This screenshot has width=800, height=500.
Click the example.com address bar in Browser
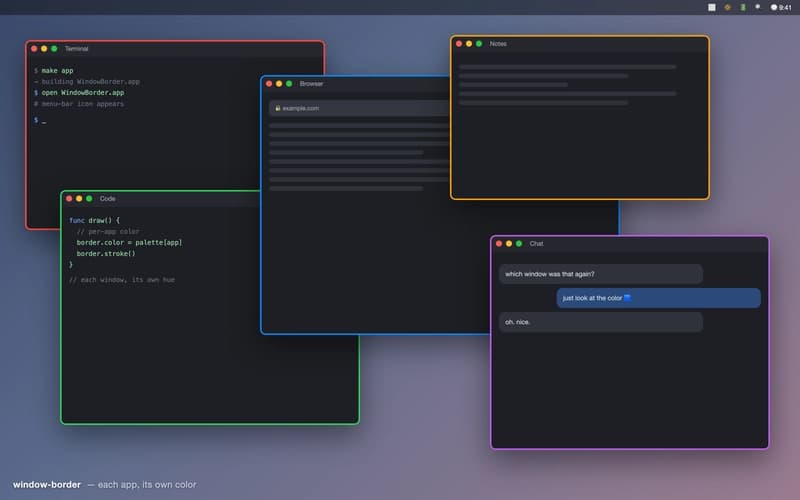(x=359, y=108)
